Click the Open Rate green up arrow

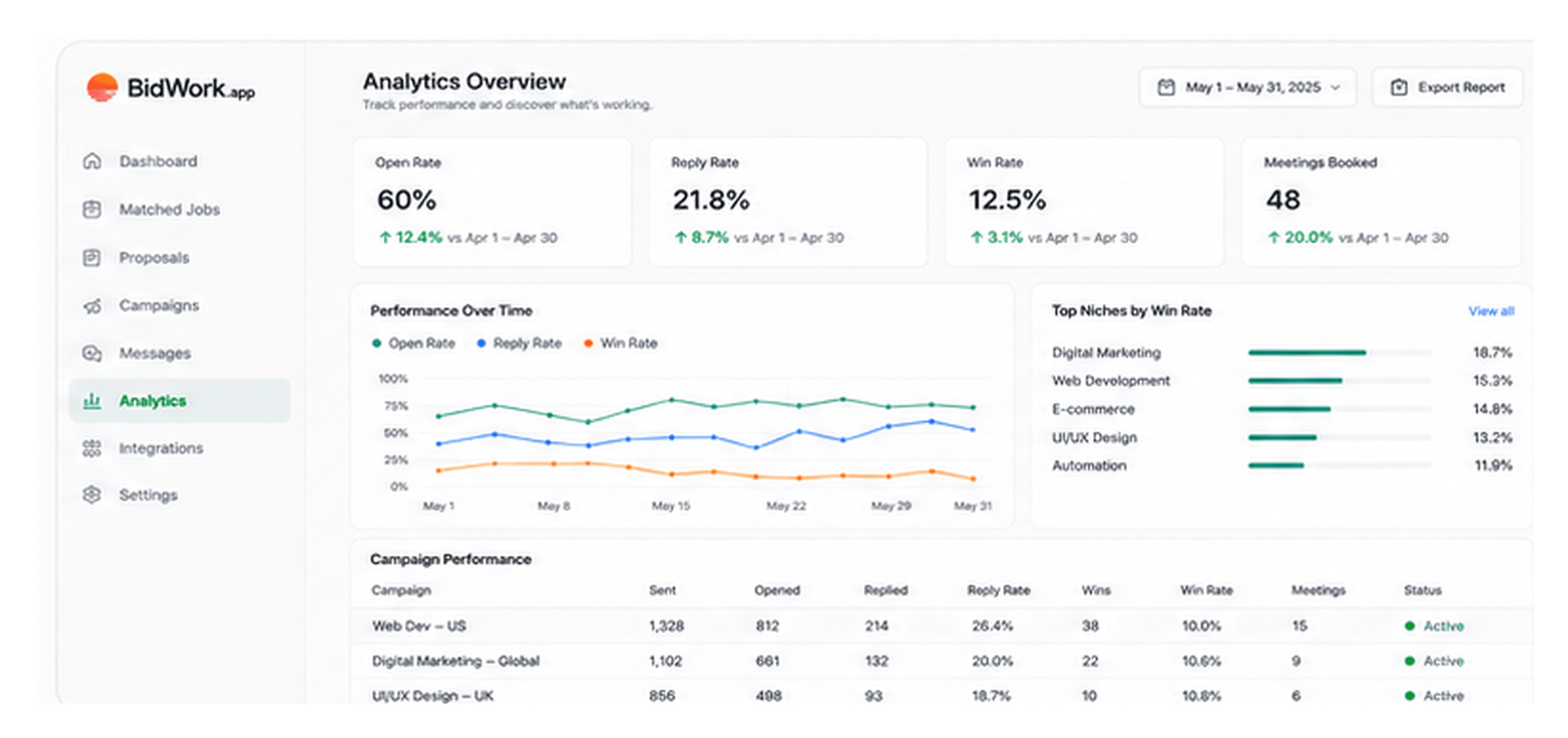(385, 238)
